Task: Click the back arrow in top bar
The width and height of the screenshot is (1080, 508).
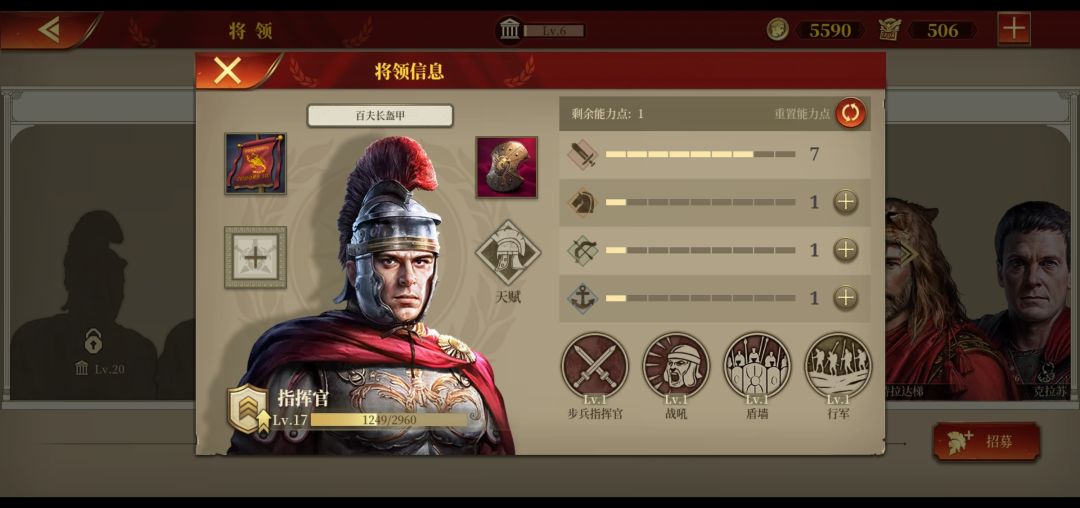Action: (48, 30)
